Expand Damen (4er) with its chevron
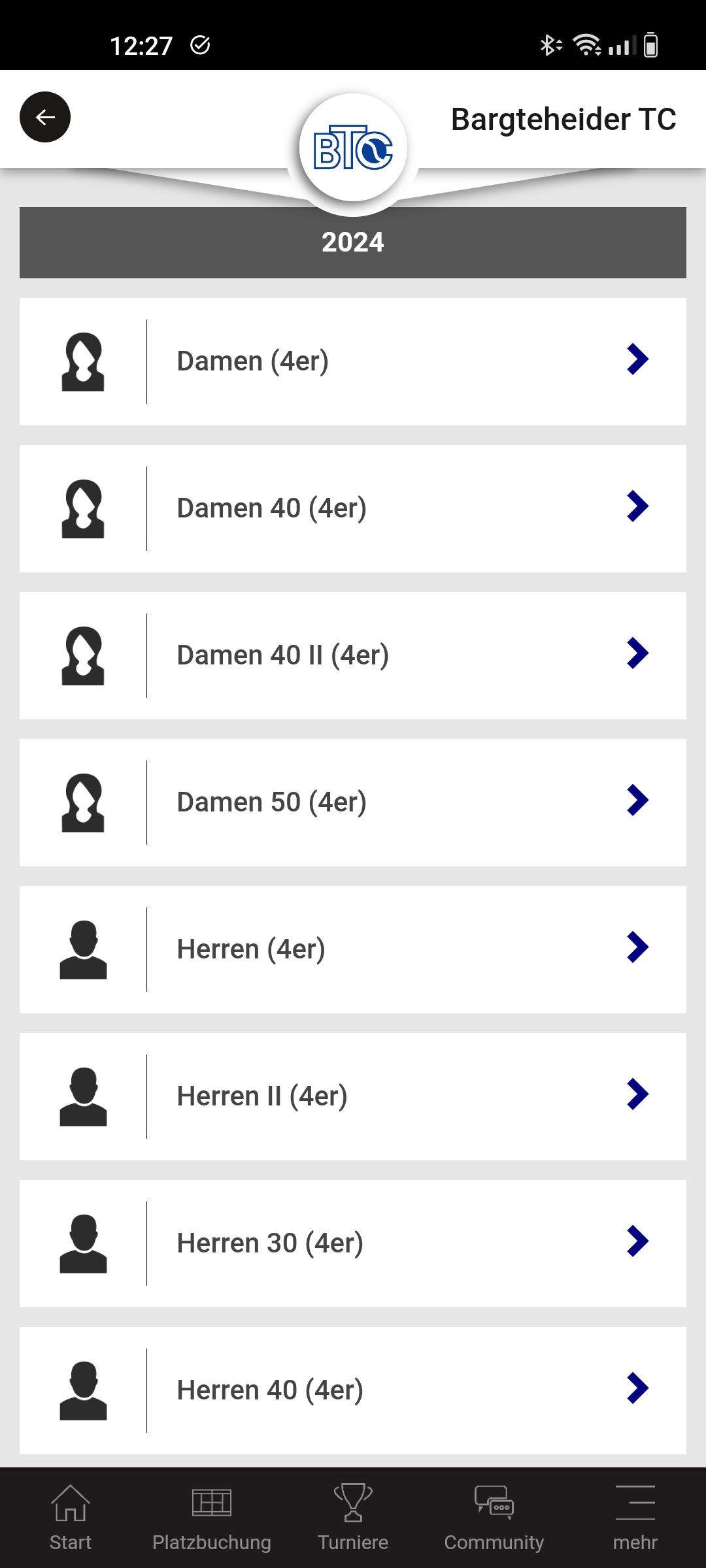706x1568 pixels. click(637, 359)
